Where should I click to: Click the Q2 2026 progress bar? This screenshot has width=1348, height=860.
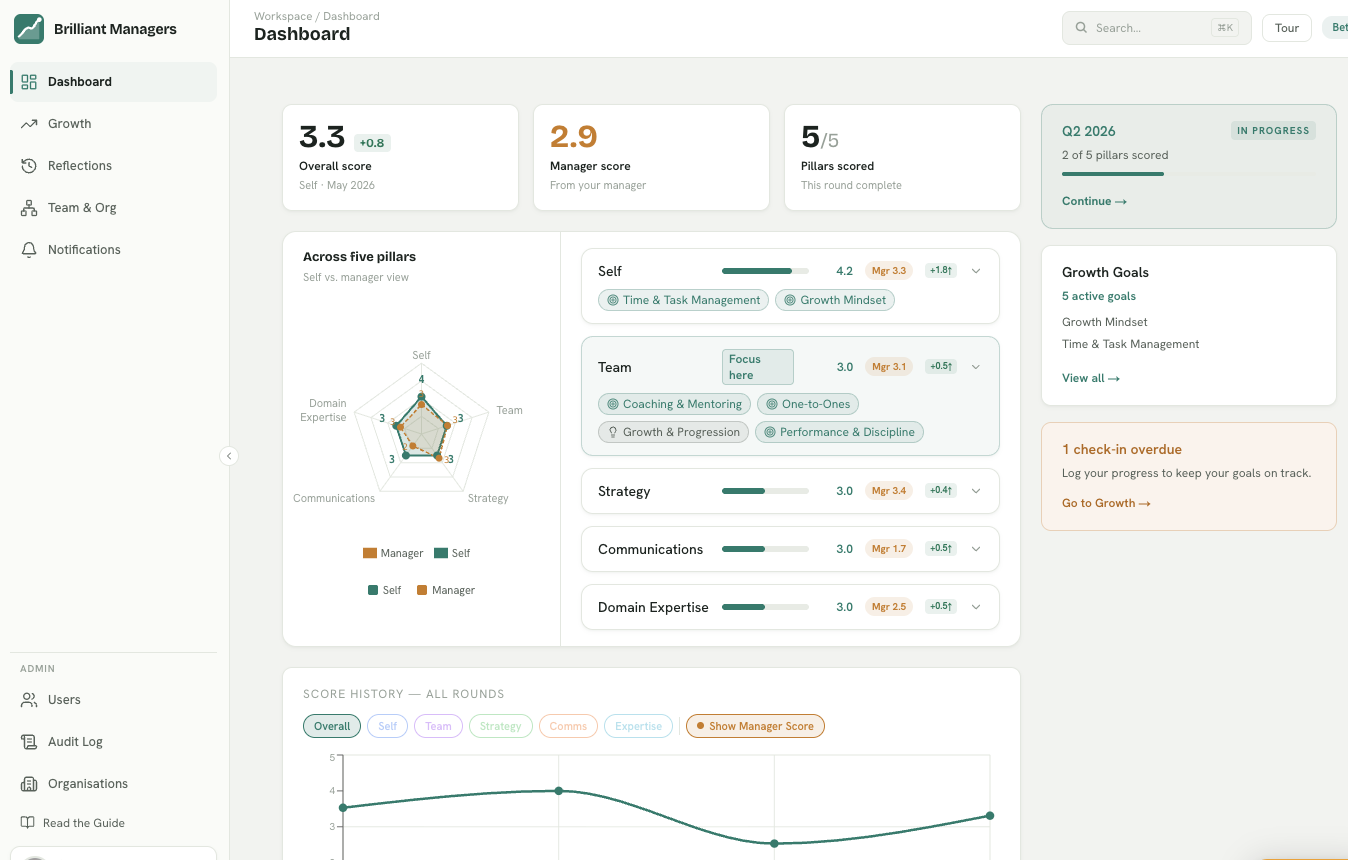click(1189, 174)
